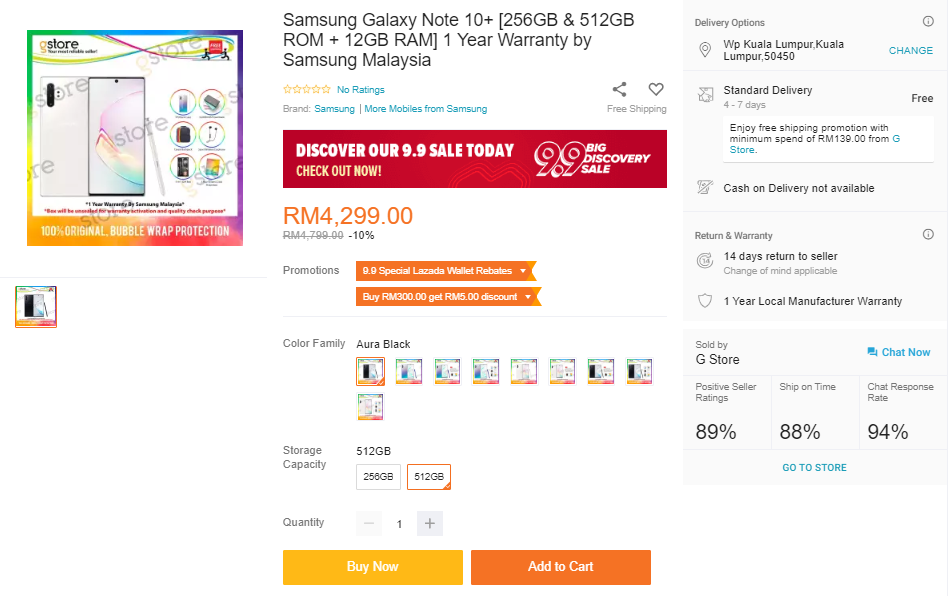Click the share icon

(x=620, y=89)
